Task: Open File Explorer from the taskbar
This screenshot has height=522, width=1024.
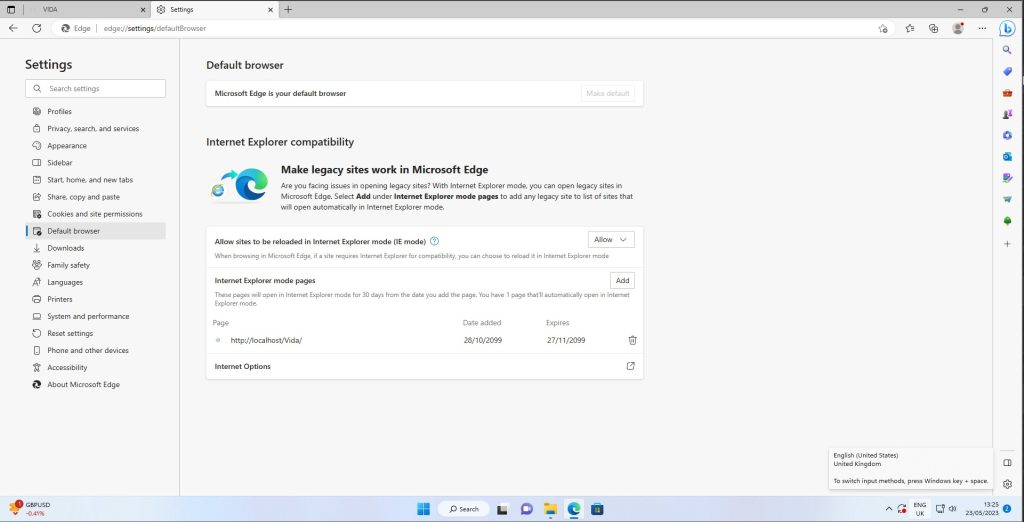Action: (550, 509)
